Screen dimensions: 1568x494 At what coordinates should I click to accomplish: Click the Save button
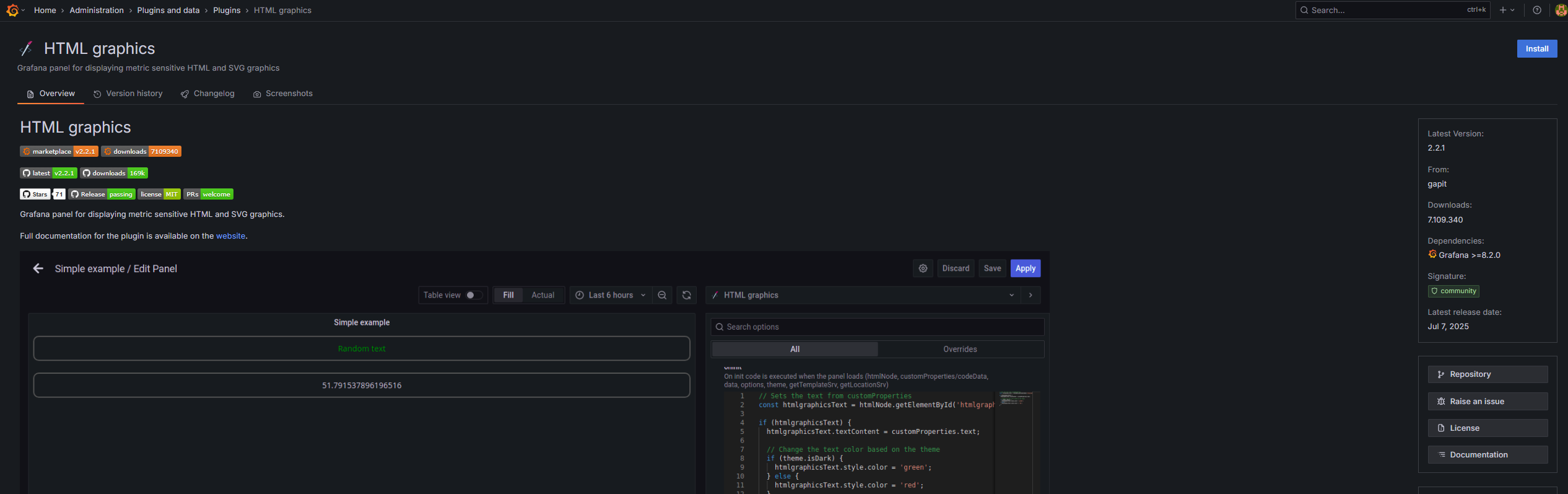click(992, 268)
